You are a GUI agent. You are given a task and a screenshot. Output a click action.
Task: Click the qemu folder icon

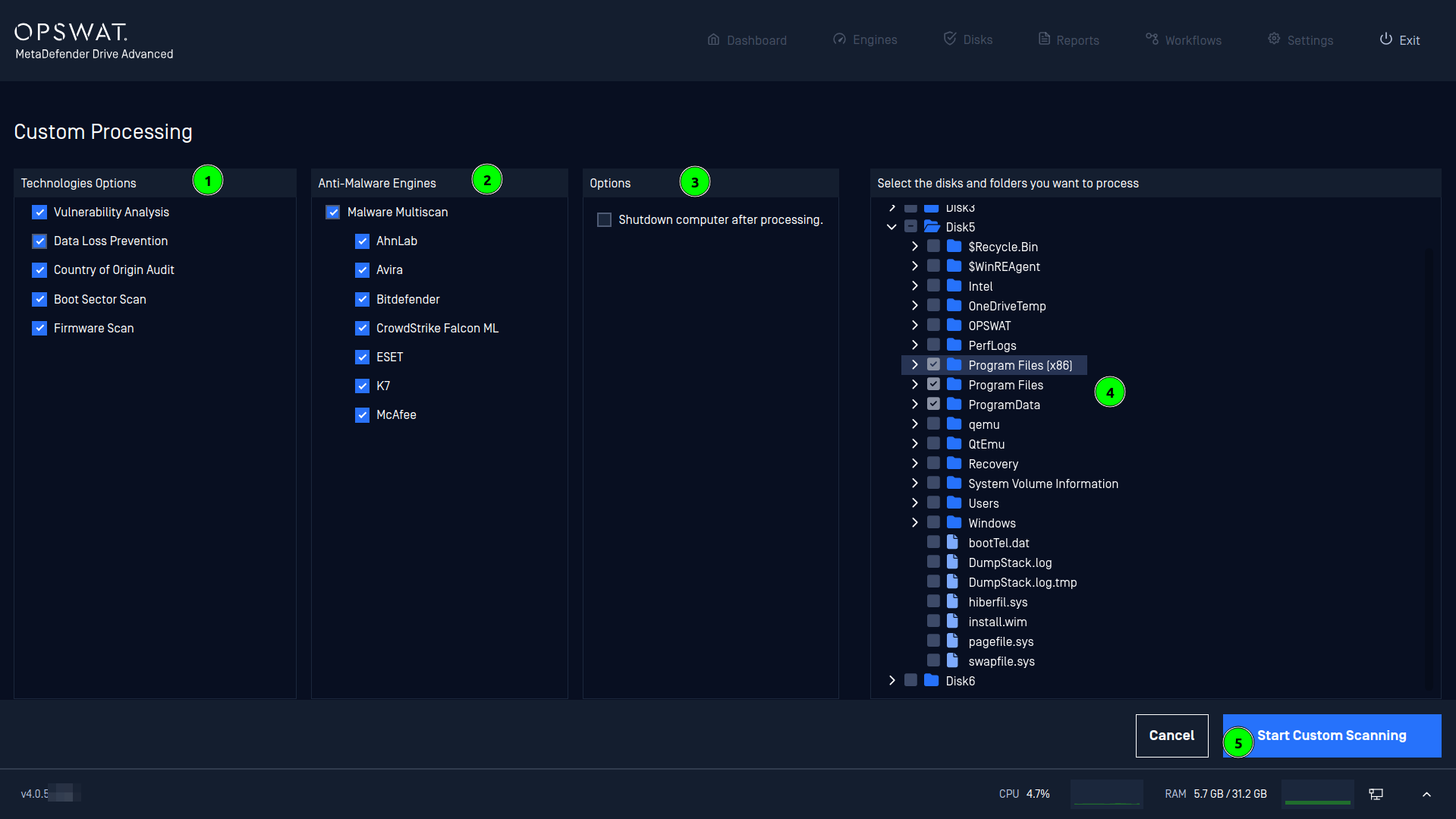(x=954, y=424)
